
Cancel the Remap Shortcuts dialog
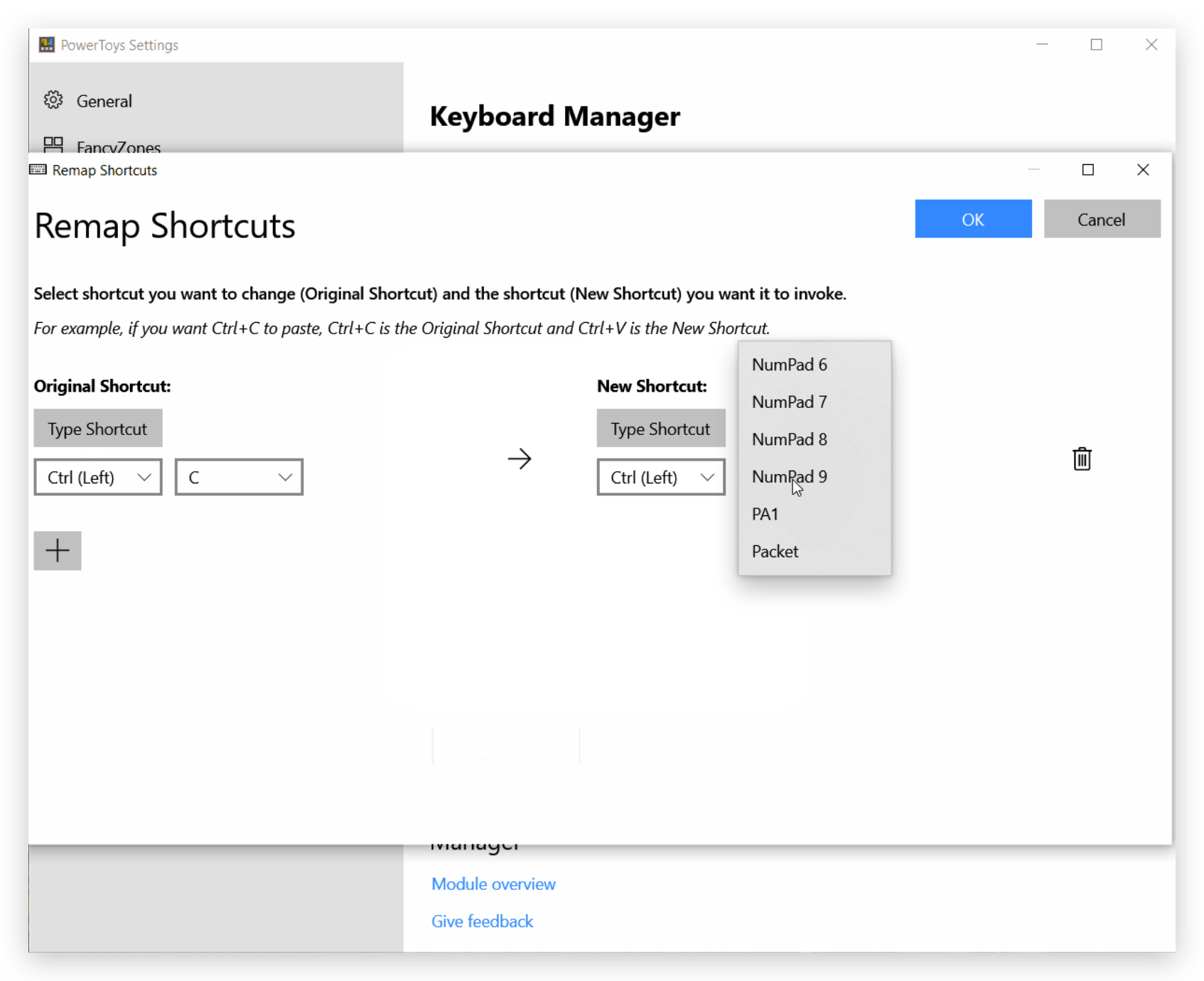[x=1102, y=219]
